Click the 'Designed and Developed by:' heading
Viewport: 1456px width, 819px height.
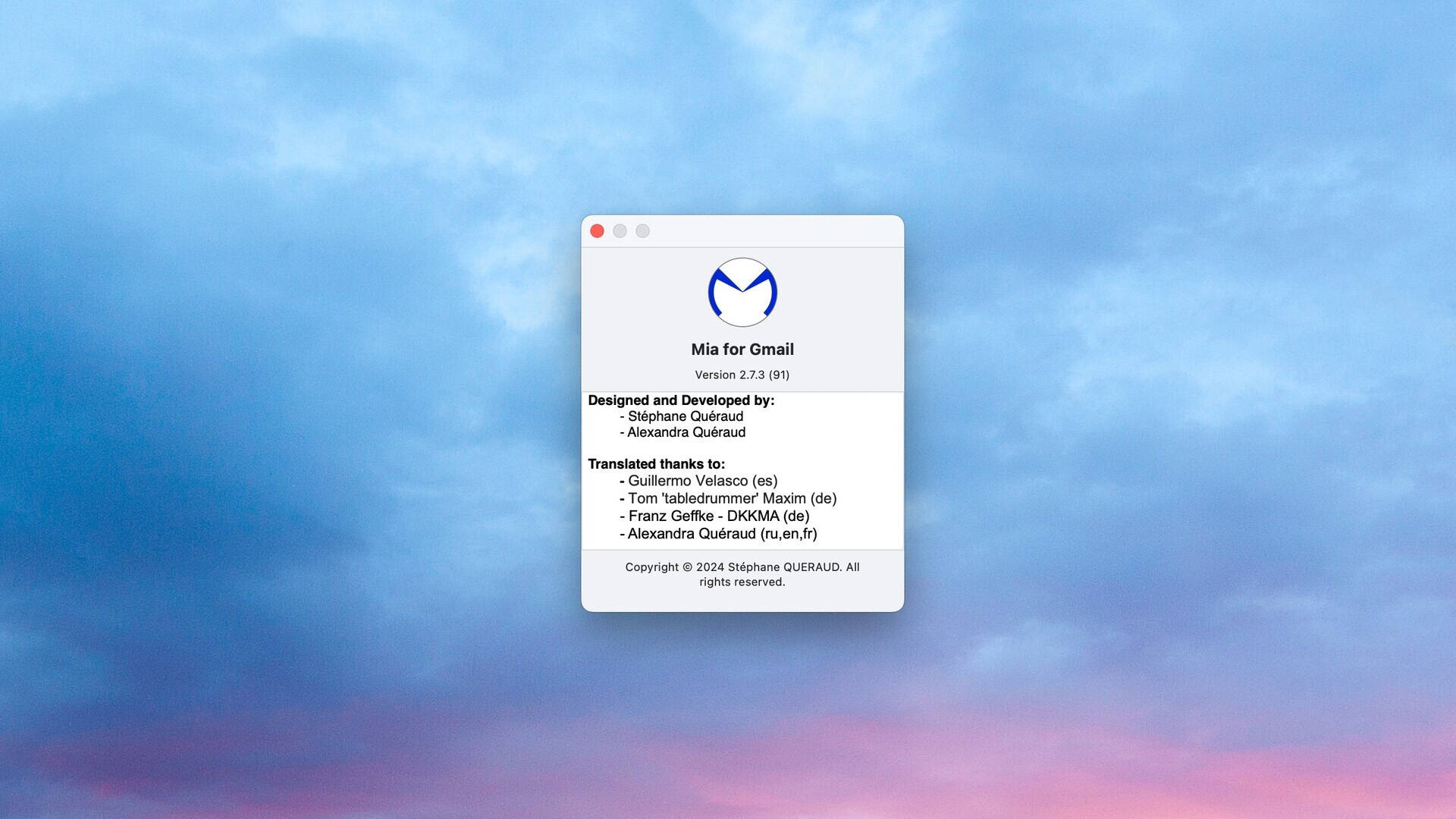coord(681,400)
